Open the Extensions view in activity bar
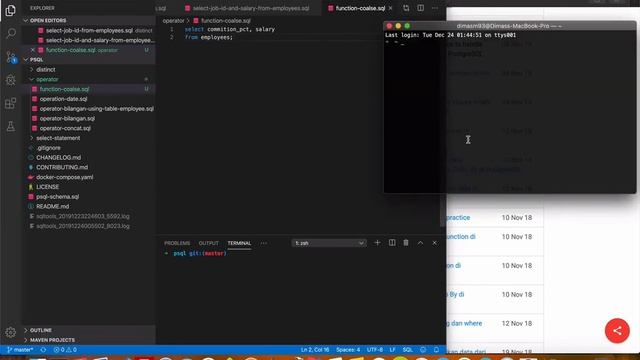The image size is (640, 360). [11, 103]
